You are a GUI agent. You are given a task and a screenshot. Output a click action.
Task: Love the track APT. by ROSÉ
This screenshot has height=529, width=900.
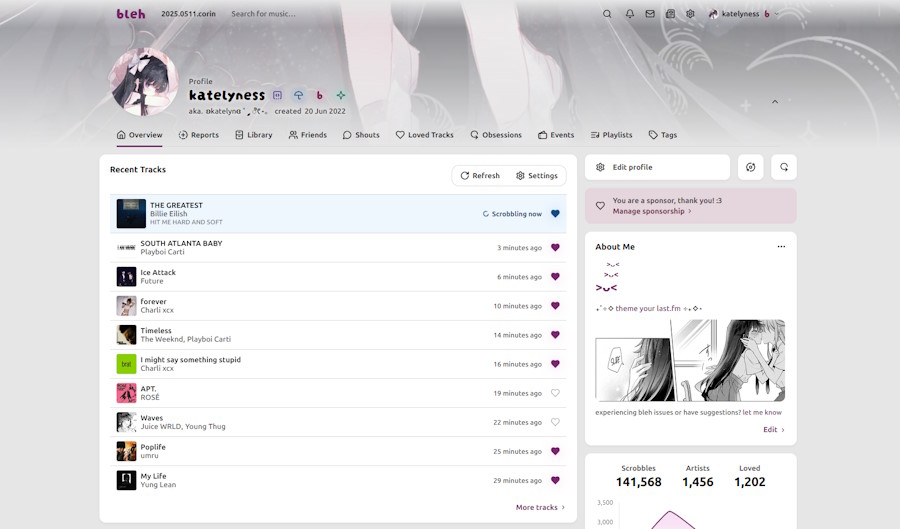click(x=555, y=393)
